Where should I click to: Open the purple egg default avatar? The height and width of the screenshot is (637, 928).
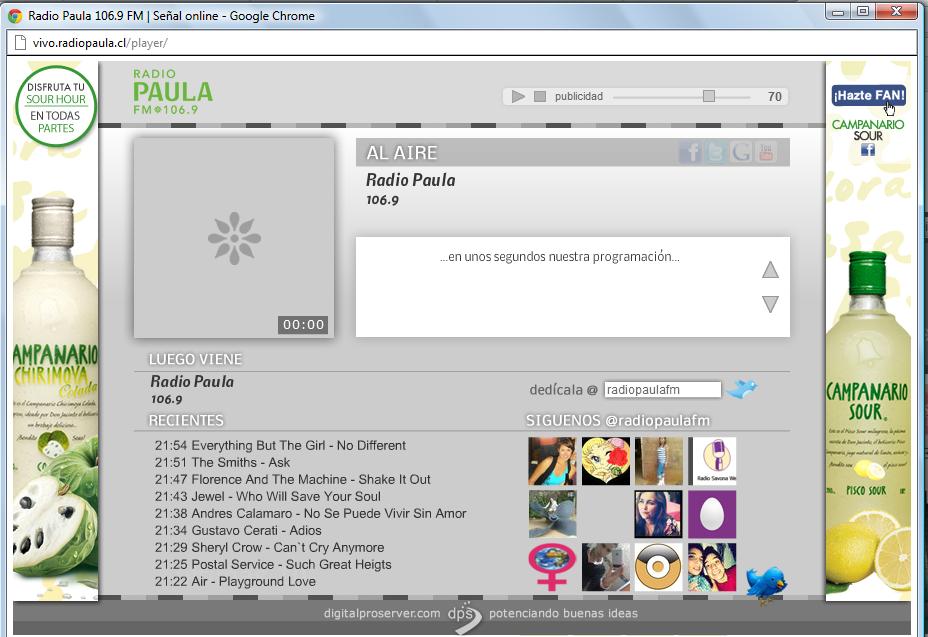tap(712, 514)
